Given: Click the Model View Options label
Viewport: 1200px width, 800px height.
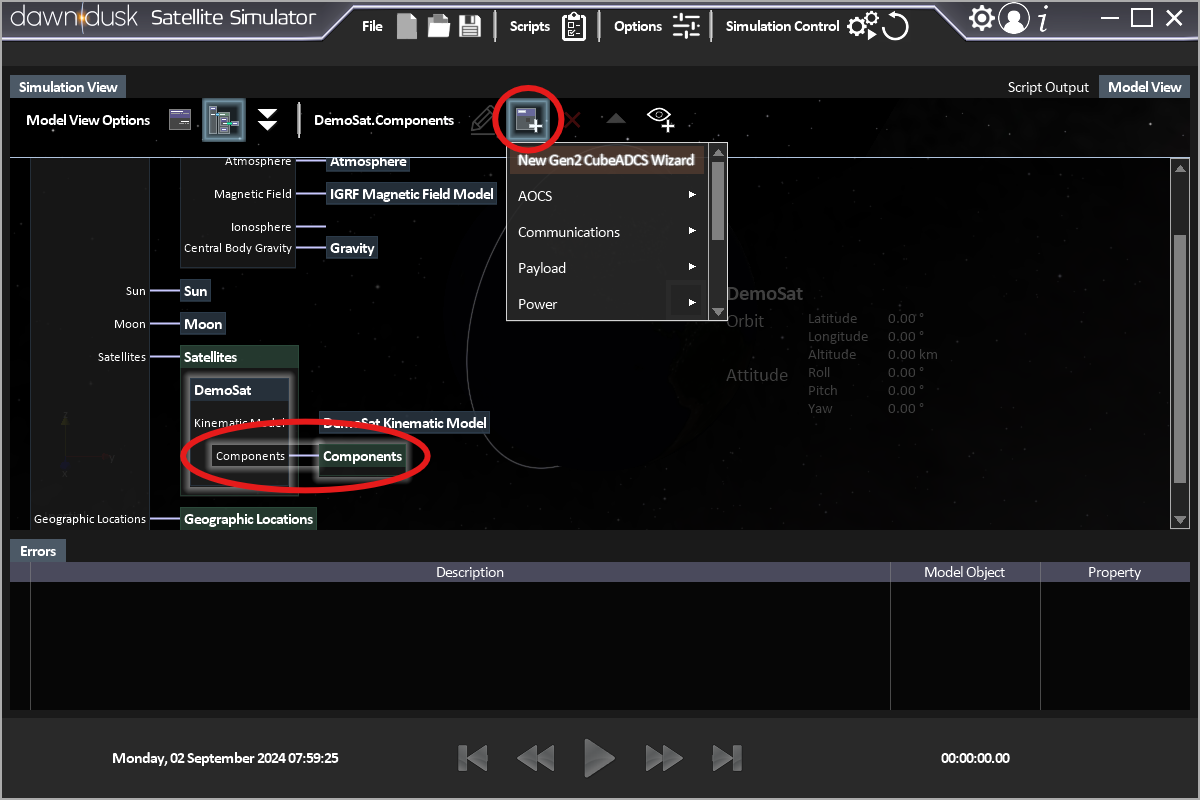Looking at the screenshot, I should [88, 120].
